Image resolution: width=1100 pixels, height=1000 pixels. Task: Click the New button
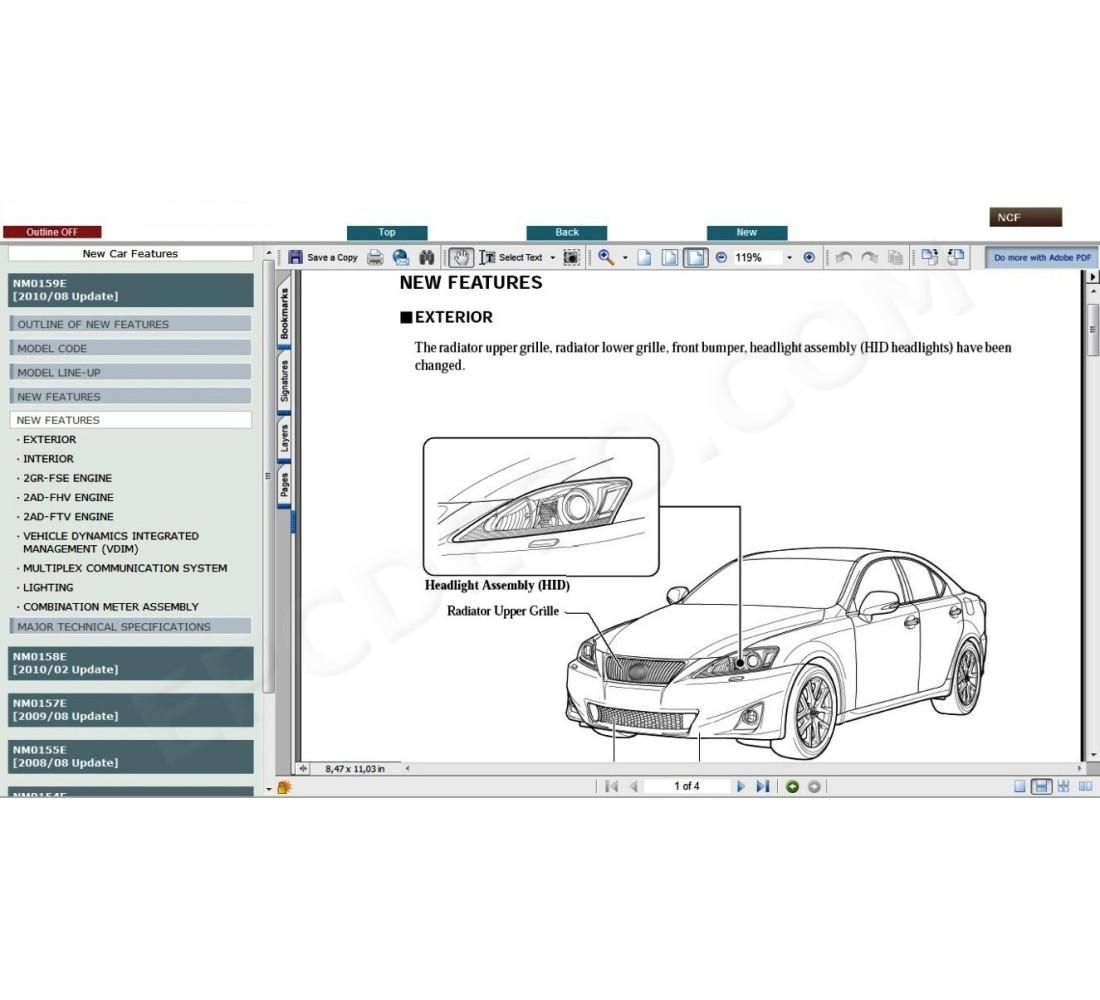point(747,232)
